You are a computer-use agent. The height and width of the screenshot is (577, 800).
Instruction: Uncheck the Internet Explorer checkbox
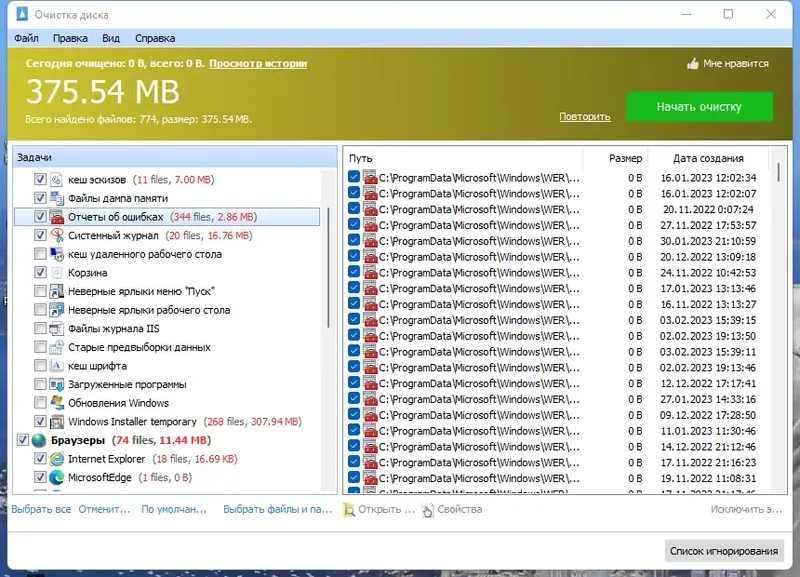pyautogui.click(x=40, y=459)
